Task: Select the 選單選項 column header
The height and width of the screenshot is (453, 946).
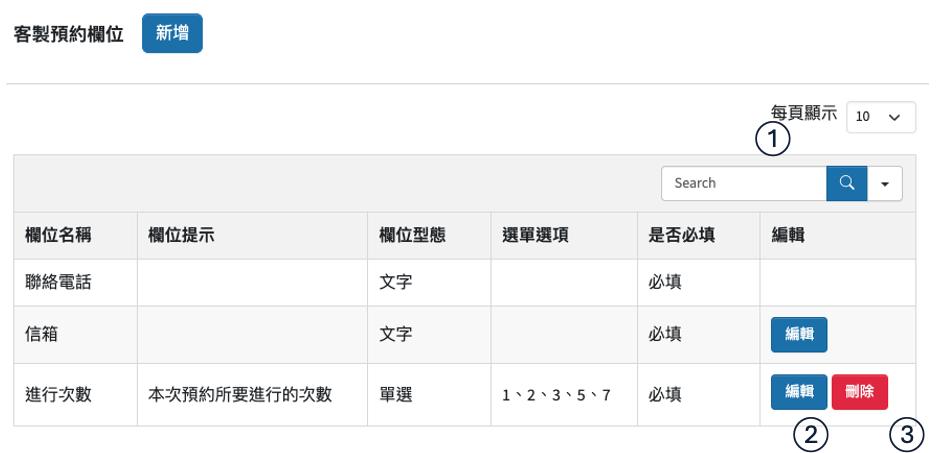Action: [x=535, y=235]
